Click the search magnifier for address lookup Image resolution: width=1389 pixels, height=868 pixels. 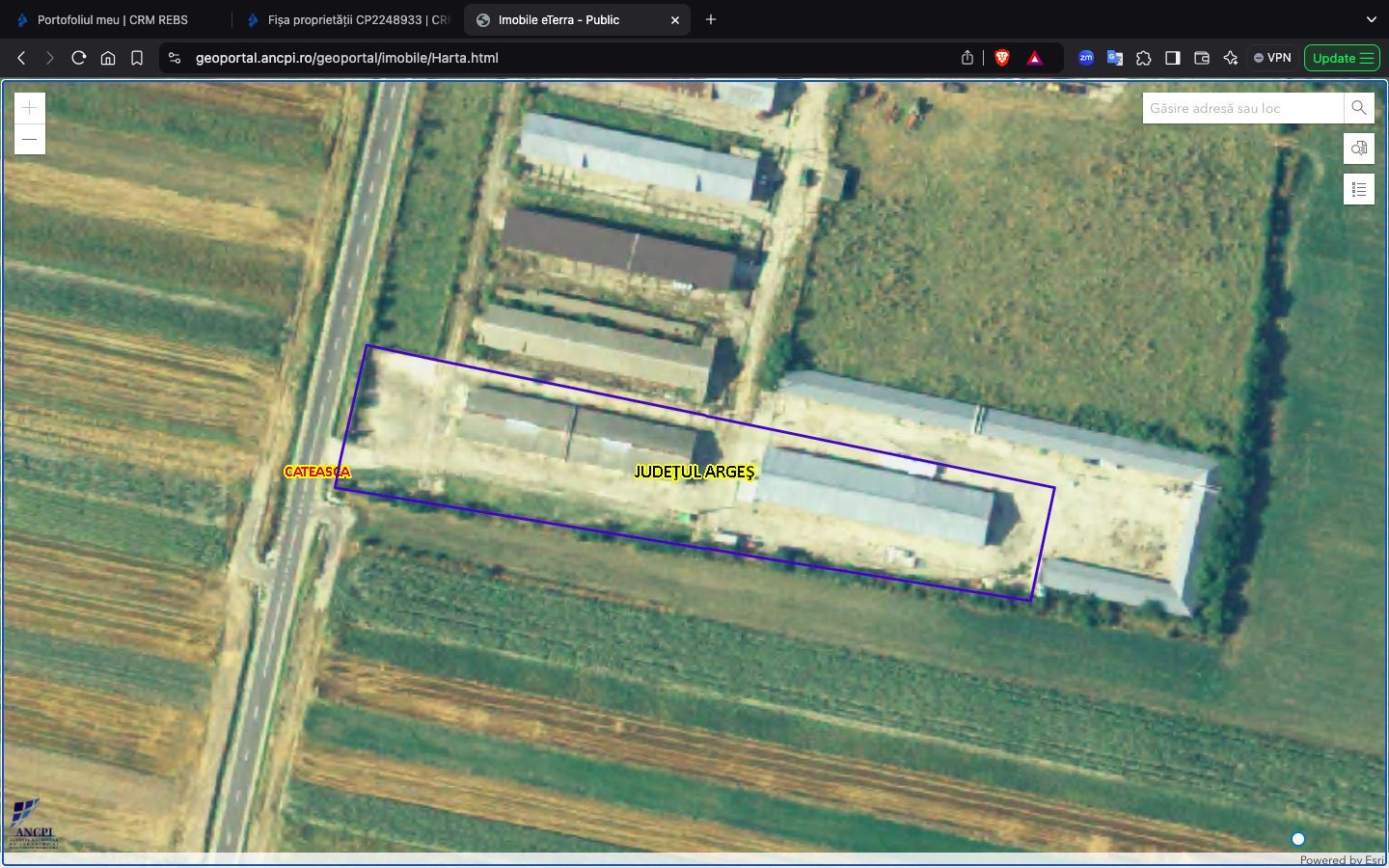1358,108
